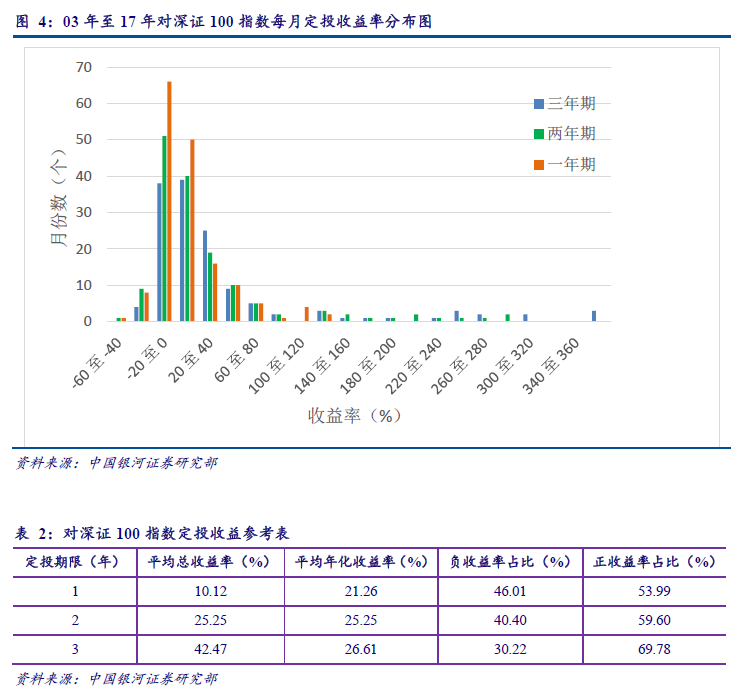Select the 一年期 legend label

coord(571,164)
